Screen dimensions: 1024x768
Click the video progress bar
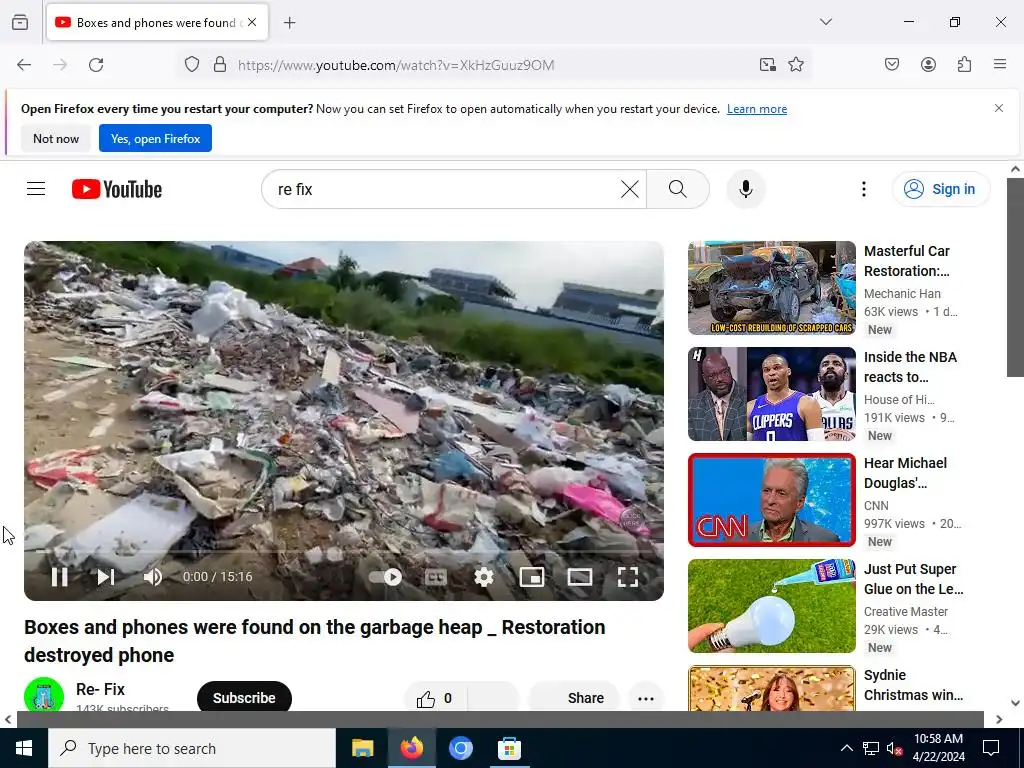(x=344, y=552)
